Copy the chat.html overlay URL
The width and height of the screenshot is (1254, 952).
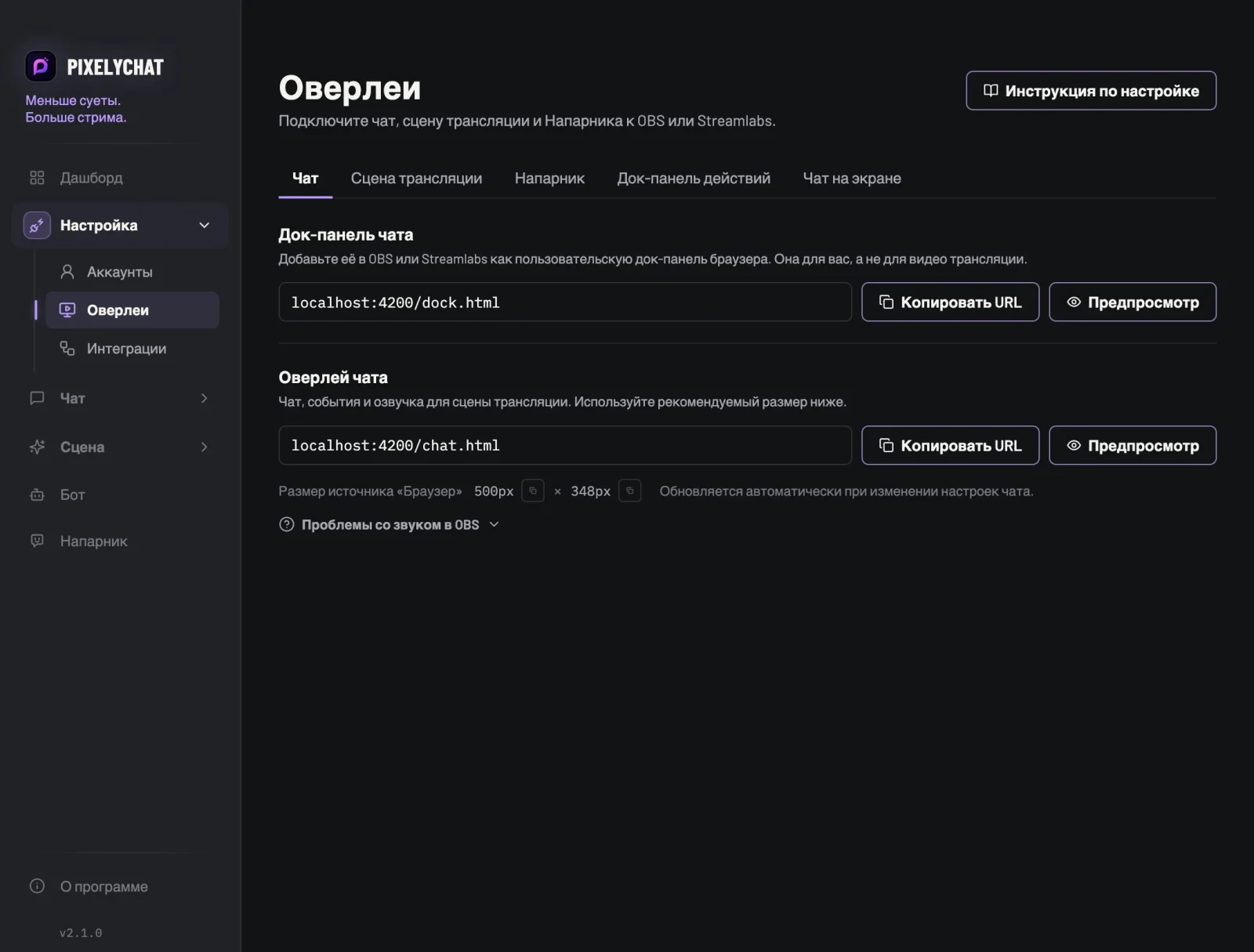point(950,445)
